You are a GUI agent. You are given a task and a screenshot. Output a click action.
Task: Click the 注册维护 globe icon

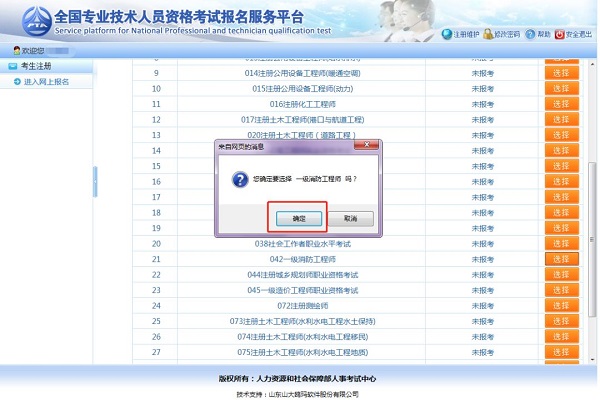pyautogui.click(x=447, y=34)
